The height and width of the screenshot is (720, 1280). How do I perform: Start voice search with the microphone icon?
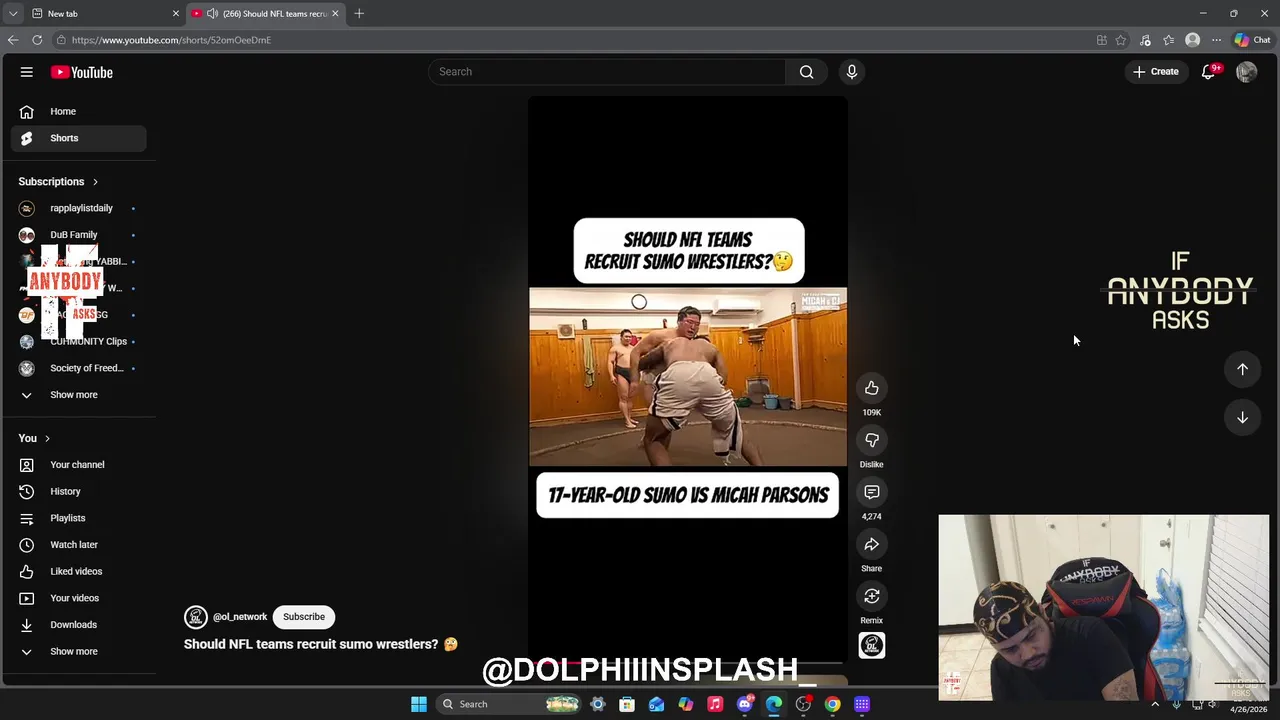pyautogui.click(x=852, y=72)
